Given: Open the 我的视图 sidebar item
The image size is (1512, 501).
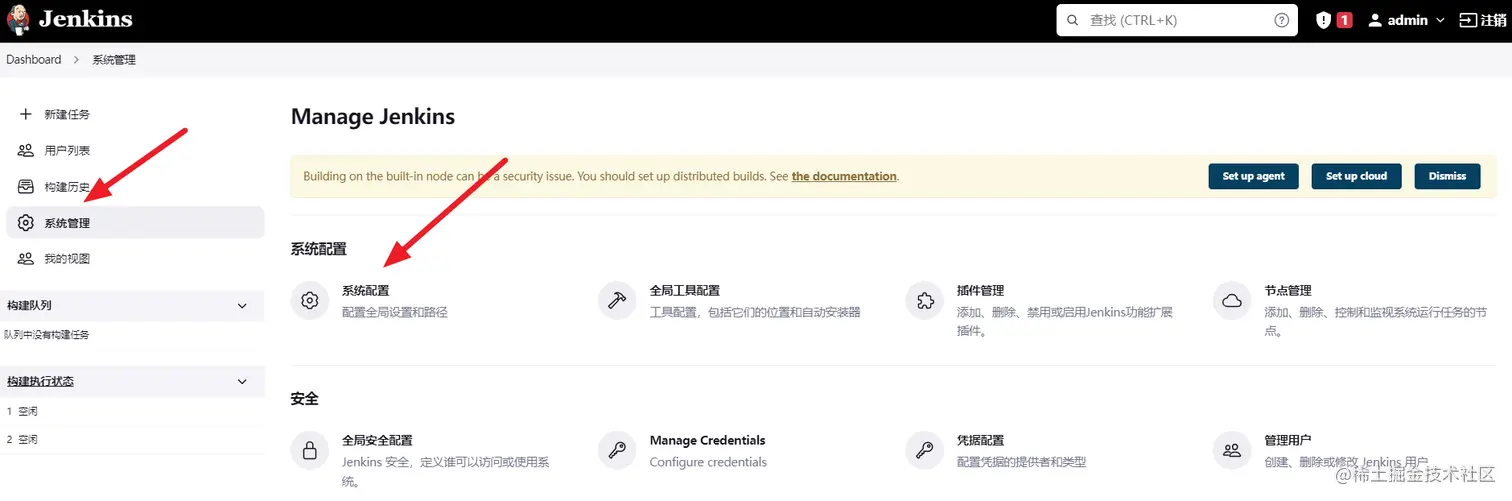Looking at the screenshot, I should click(135, 258).
